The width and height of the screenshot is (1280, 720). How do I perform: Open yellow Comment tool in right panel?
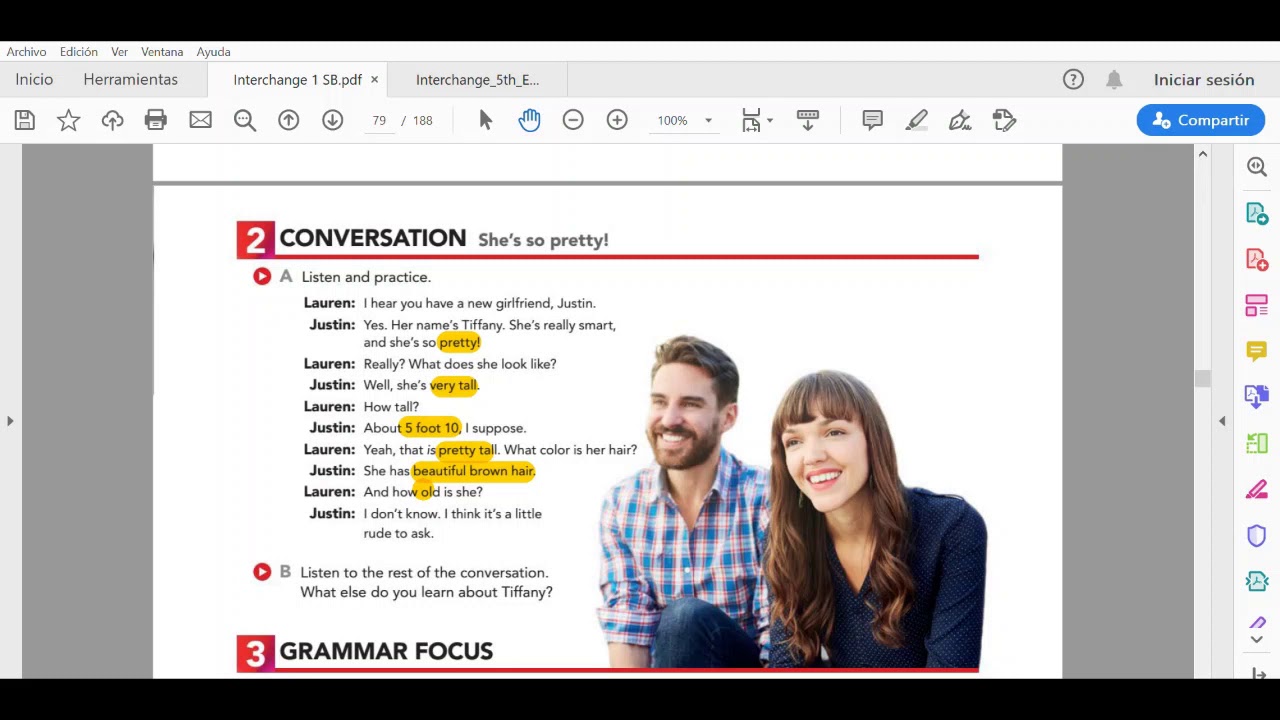pos(1257,351)
